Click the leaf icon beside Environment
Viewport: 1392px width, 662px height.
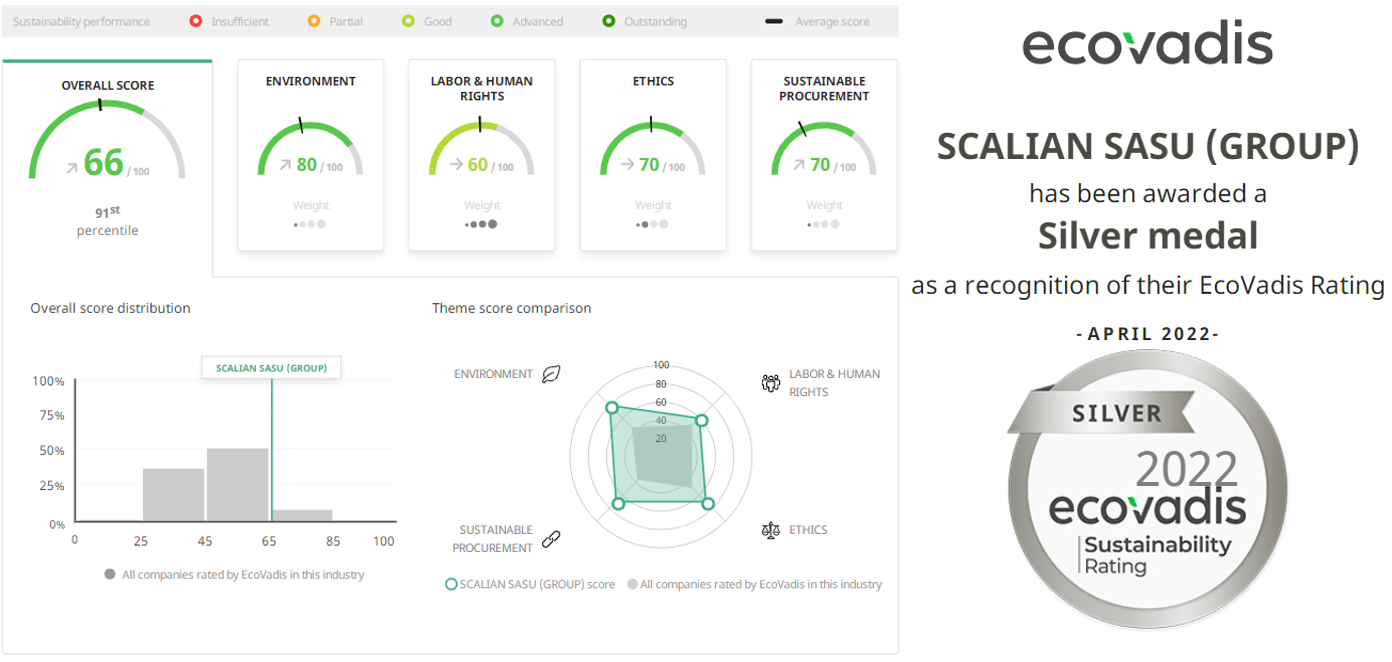(551, 374)
